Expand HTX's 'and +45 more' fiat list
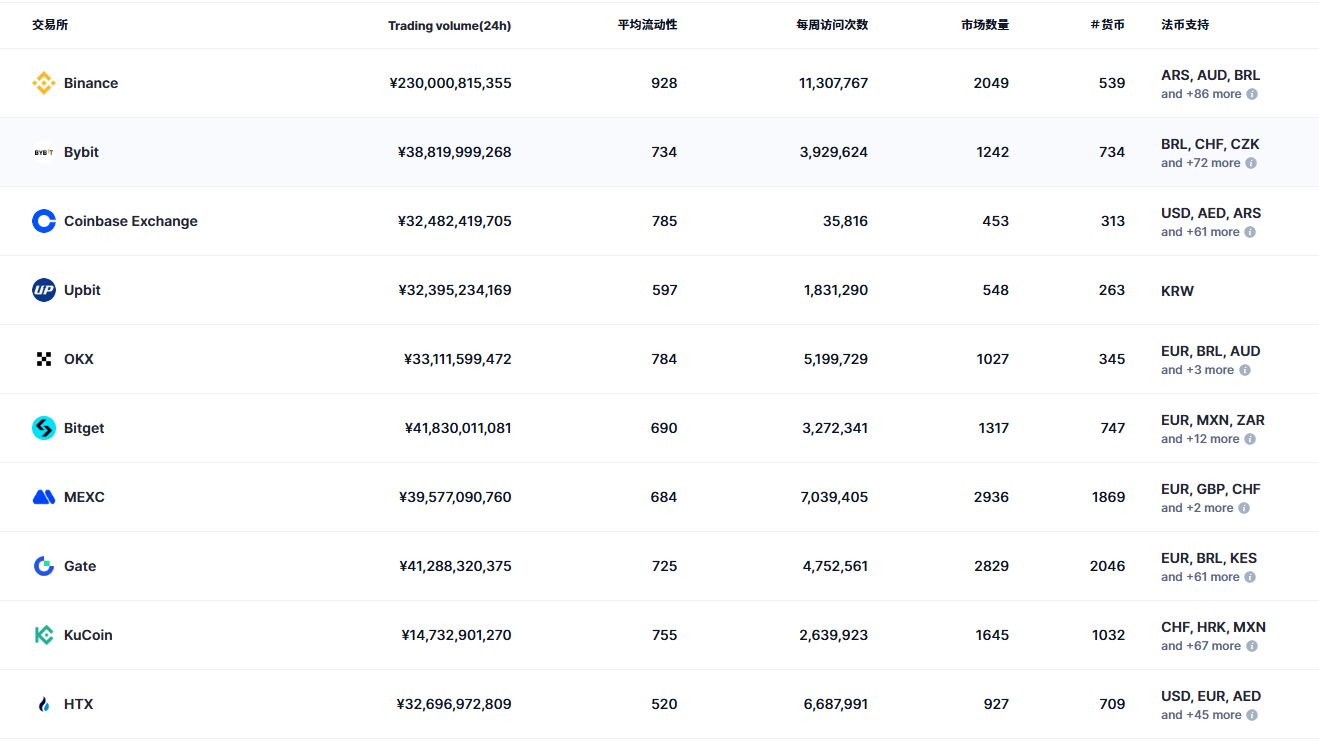 [1201, 715]
